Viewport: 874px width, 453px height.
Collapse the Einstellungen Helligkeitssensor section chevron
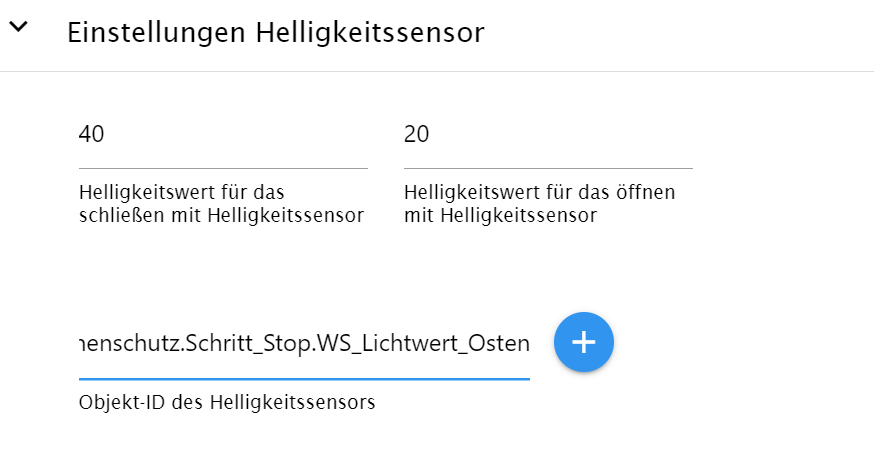18,28
